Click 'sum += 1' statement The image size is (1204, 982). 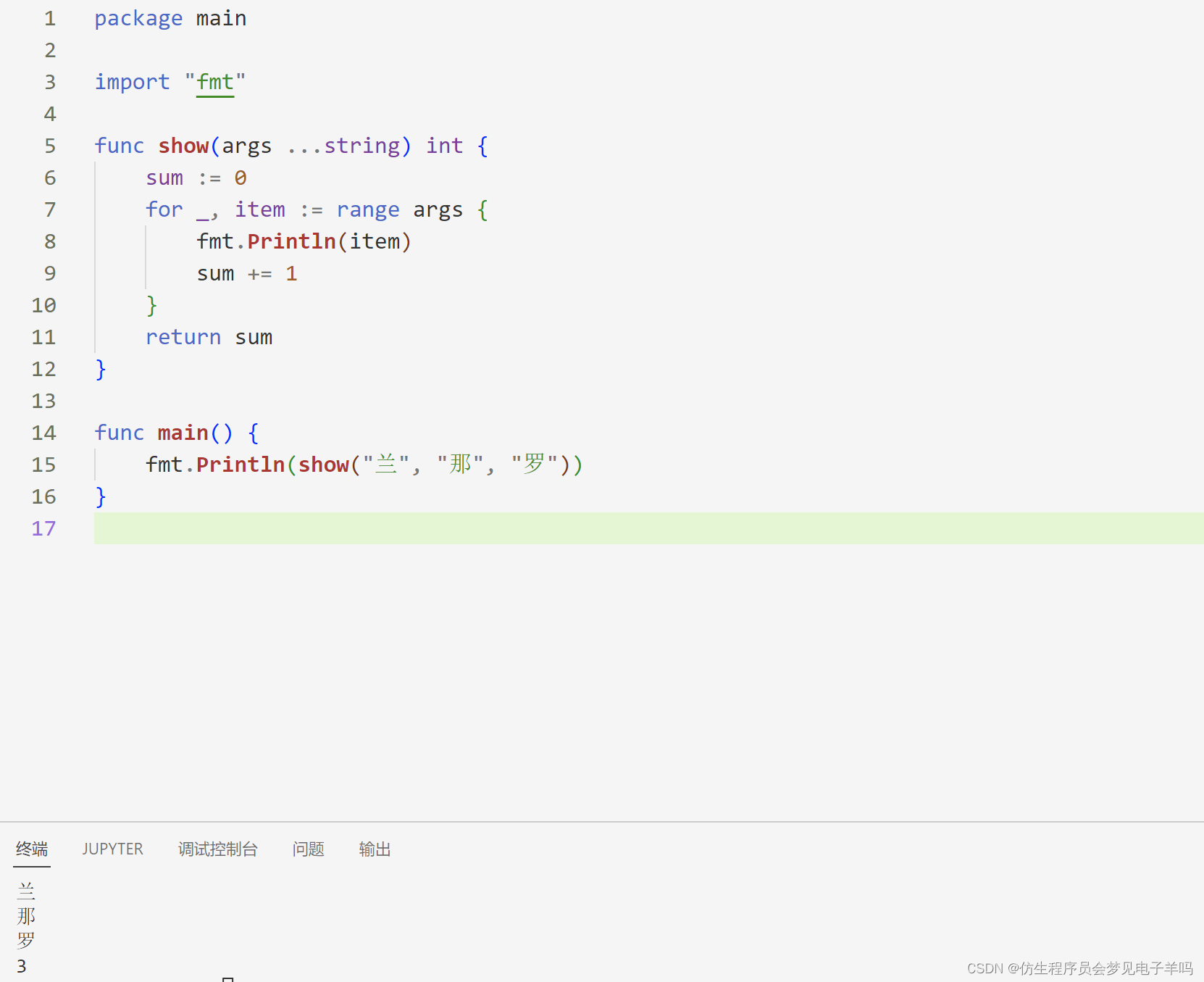(247, 273)
